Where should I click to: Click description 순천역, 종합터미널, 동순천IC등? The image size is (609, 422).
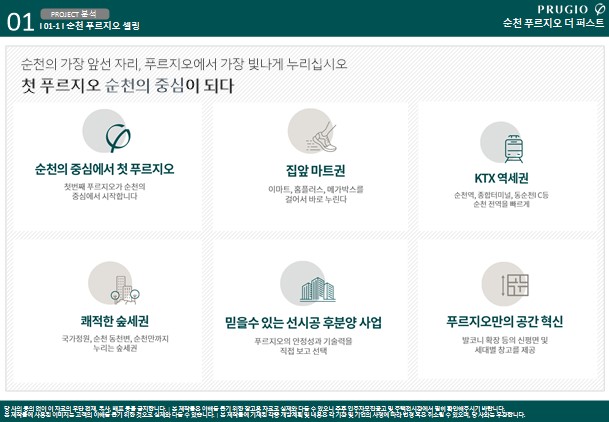pos(501,200)
